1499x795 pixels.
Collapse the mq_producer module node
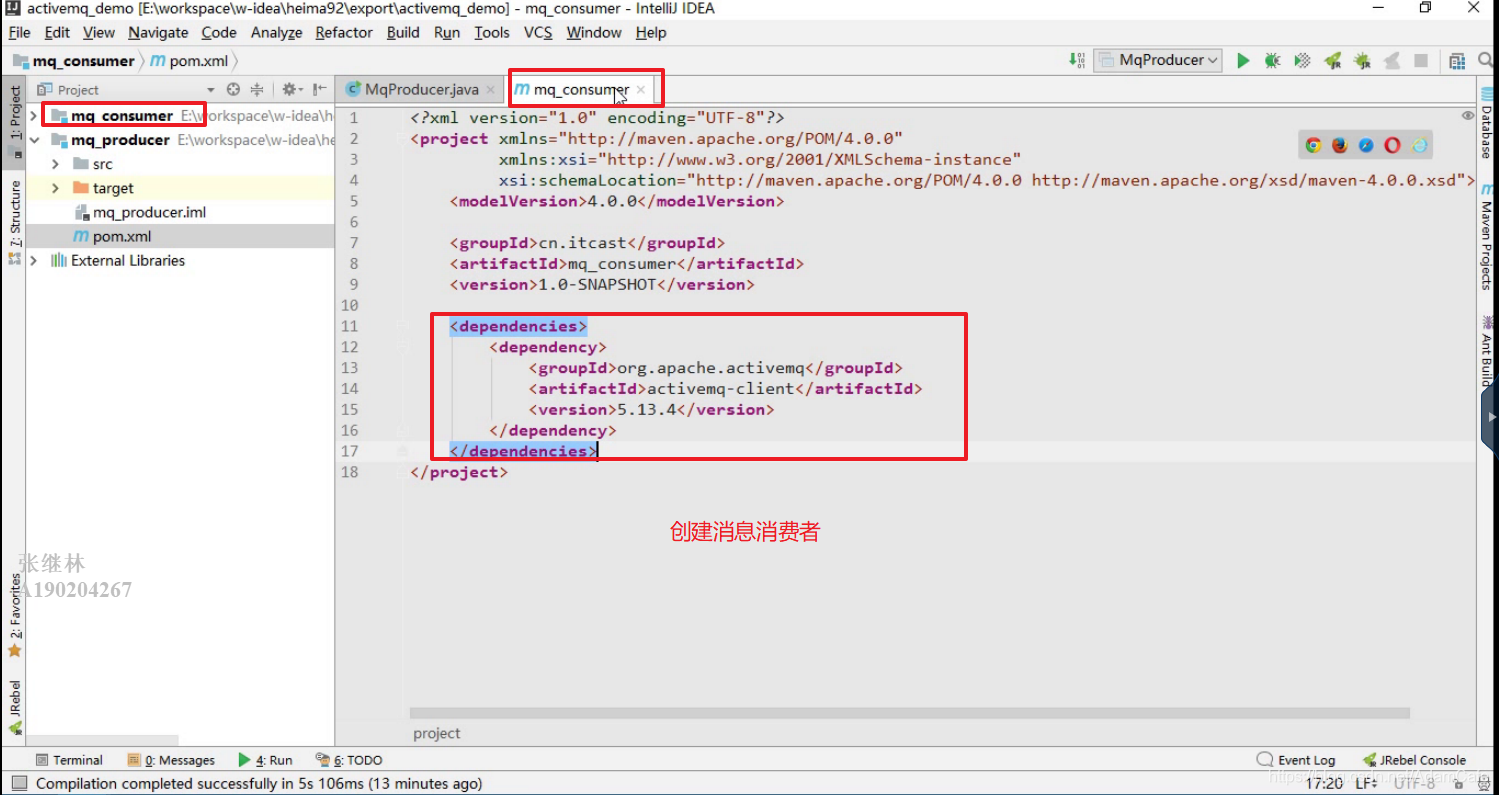coord(34,140)
